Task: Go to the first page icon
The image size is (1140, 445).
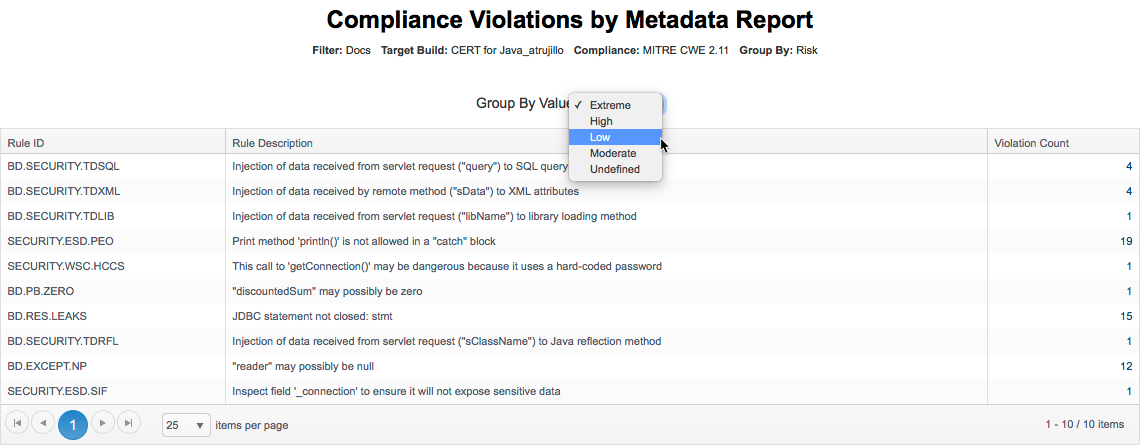Action: (16, 422)
